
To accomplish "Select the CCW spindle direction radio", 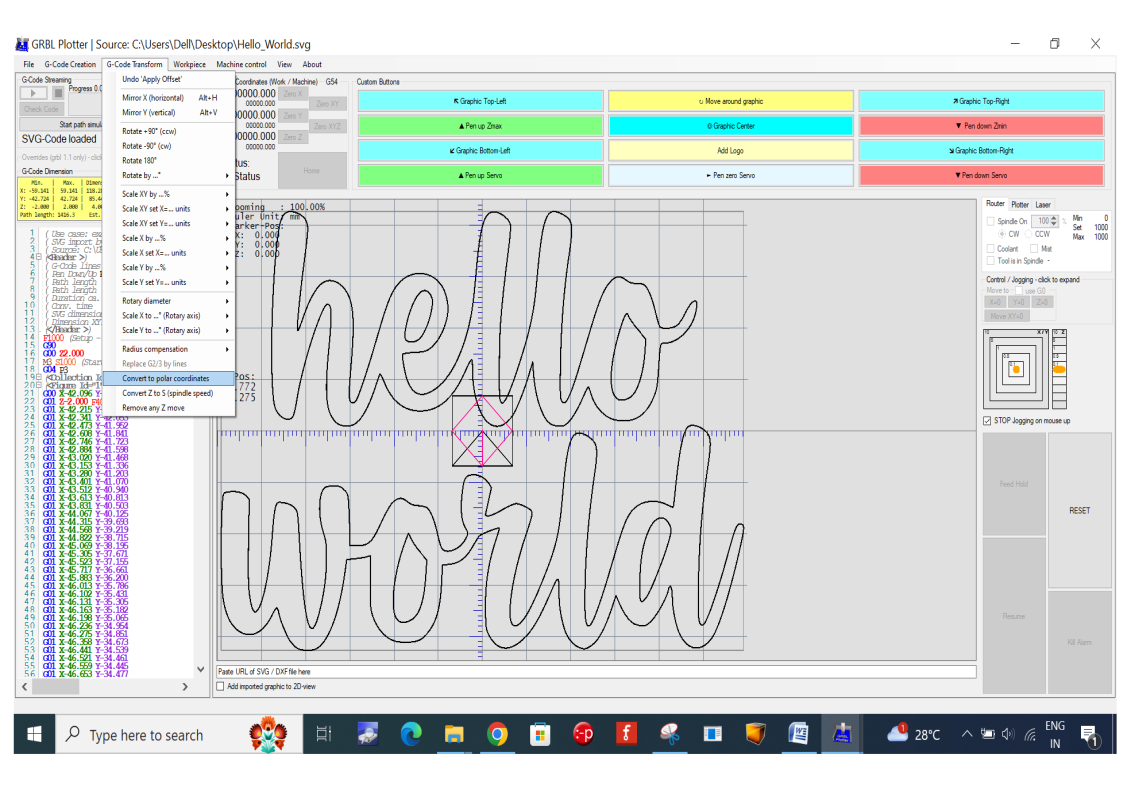I will point(1028,234).
